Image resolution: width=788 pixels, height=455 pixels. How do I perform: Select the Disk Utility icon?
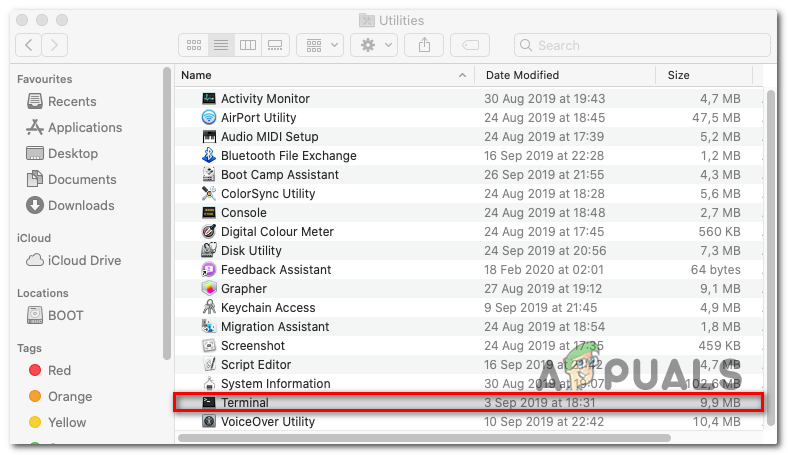(x=209, y=250)
